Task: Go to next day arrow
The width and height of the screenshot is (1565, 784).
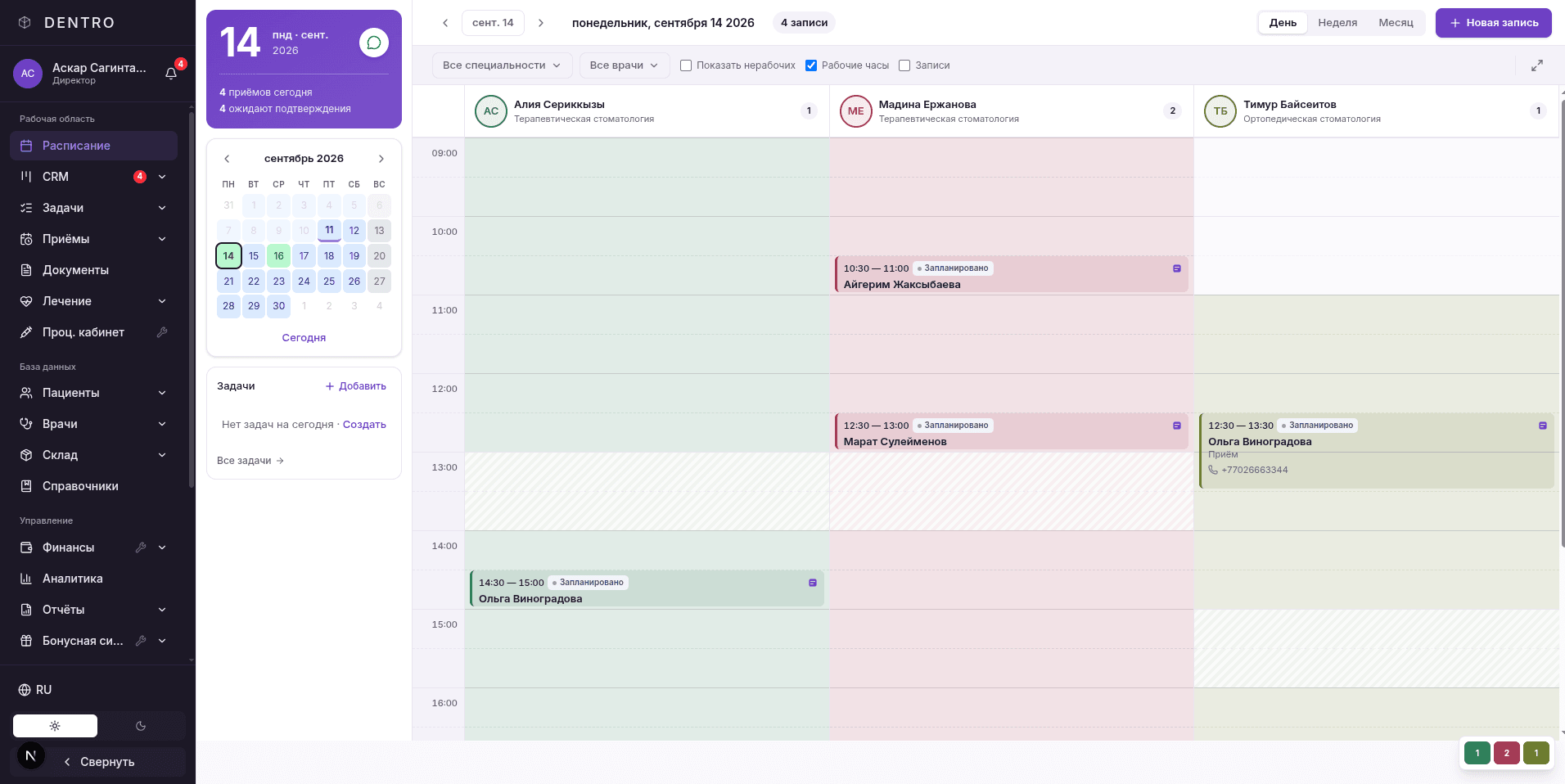Action: [541, 23]
